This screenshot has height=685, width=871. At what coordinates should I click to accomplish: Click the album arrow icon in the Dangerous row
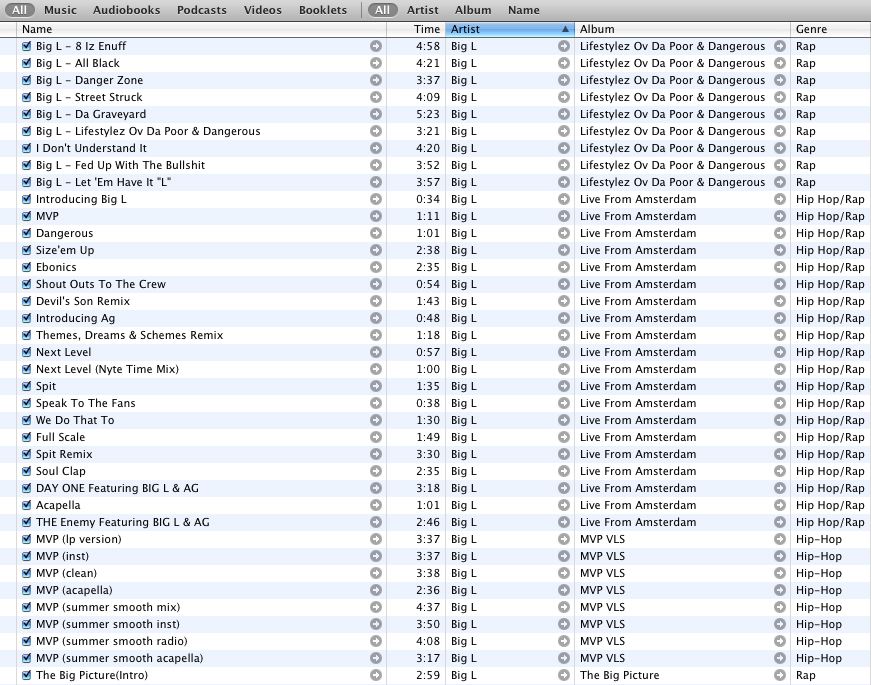(x=780, y=233)
